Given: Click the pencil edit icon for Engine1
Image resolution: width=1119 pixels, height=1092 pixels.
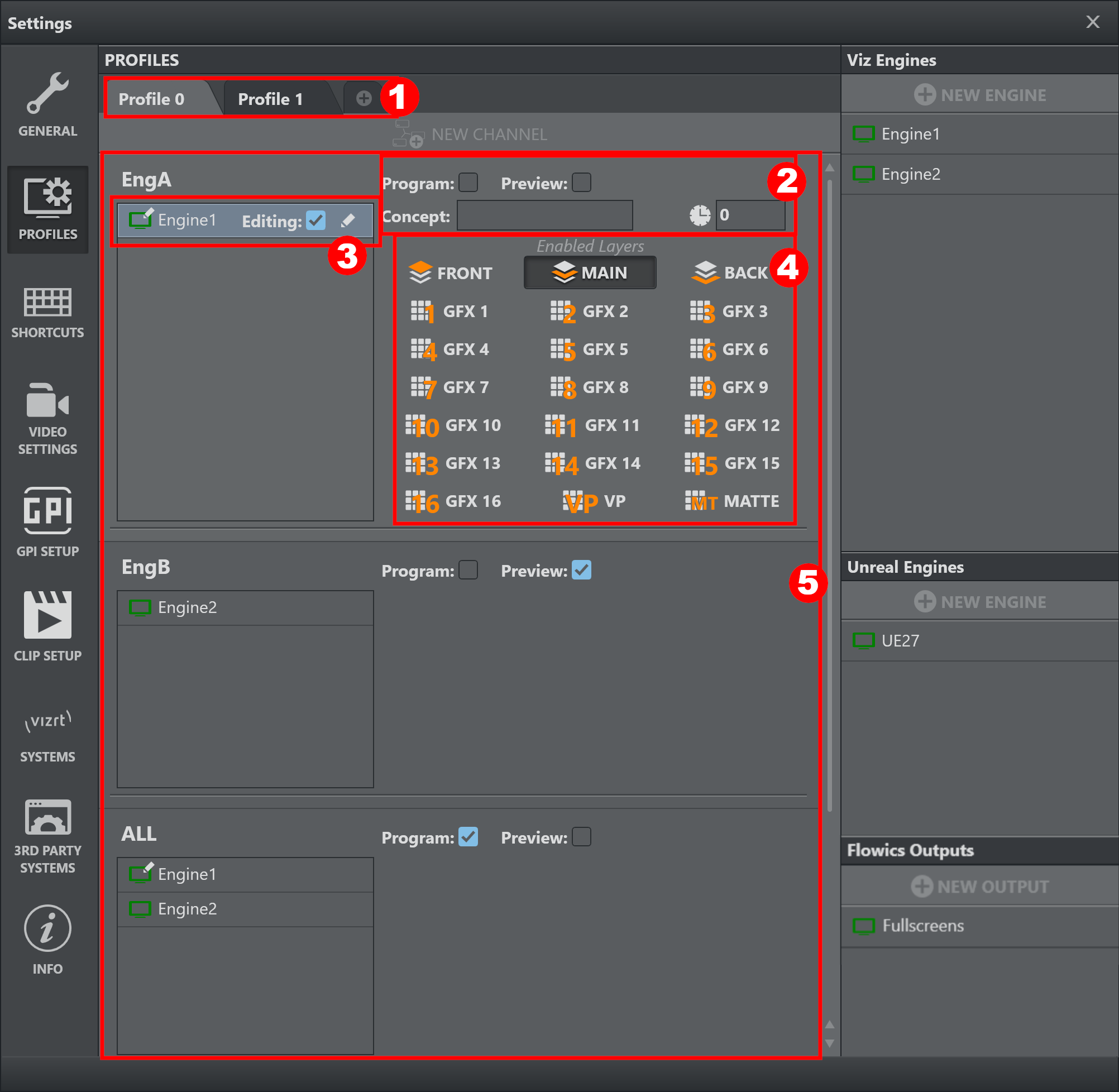Looking at the screenshot, I should [348, 220].
